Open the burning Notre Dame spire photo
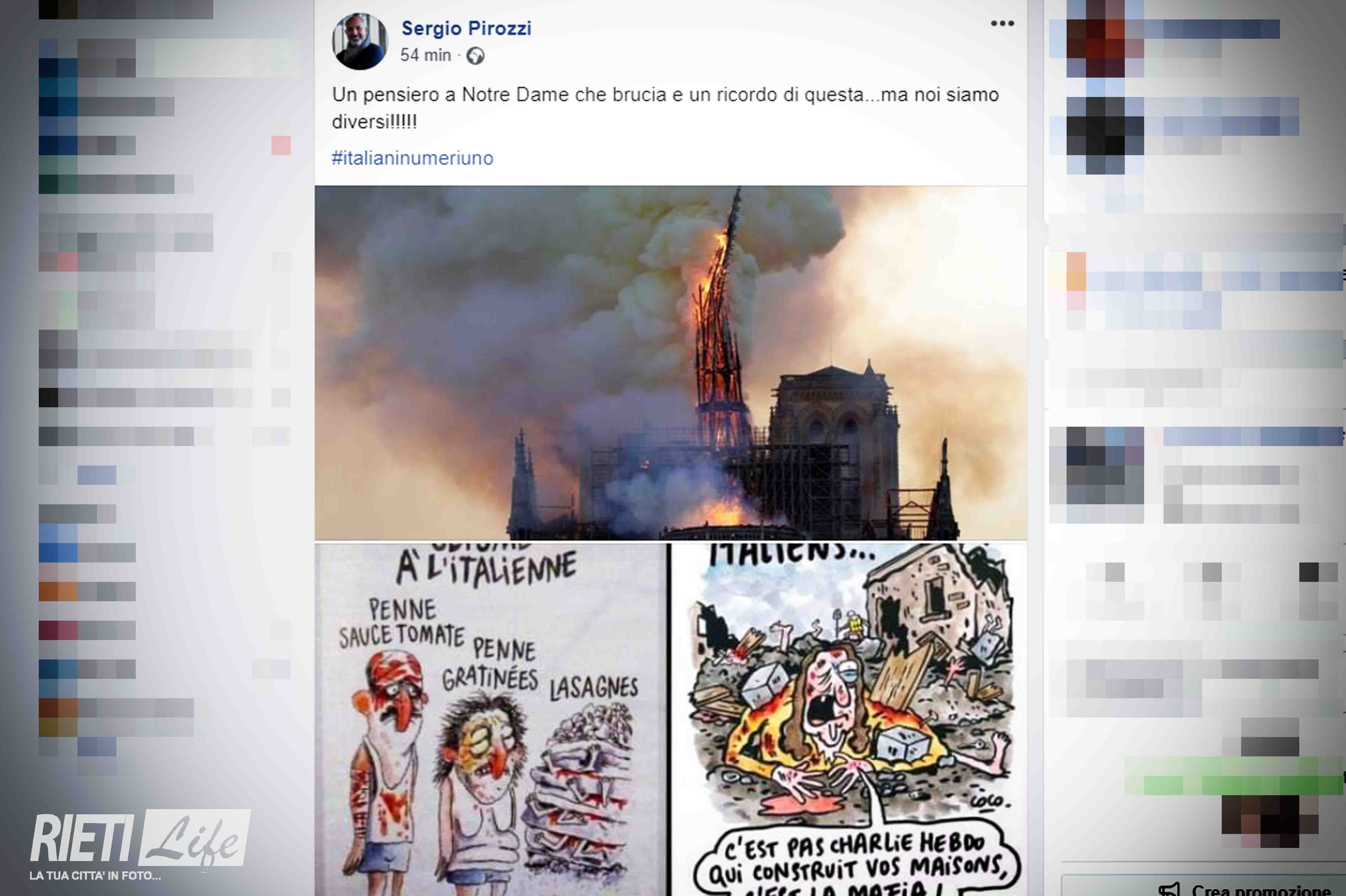Image resolution: width=1346 pixels, height=896 pixels. [x=671, y=362]
